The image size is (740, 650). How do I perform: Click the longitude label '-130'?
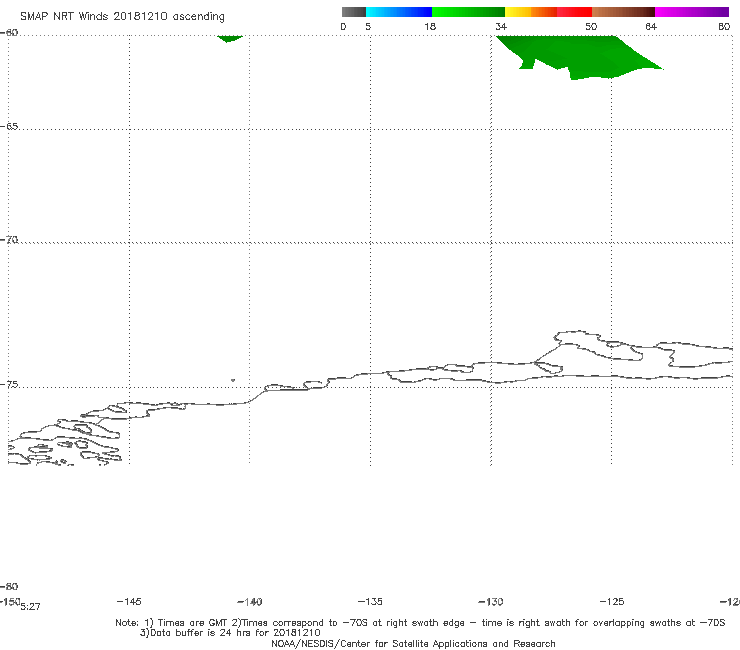(x=491, y=602)
